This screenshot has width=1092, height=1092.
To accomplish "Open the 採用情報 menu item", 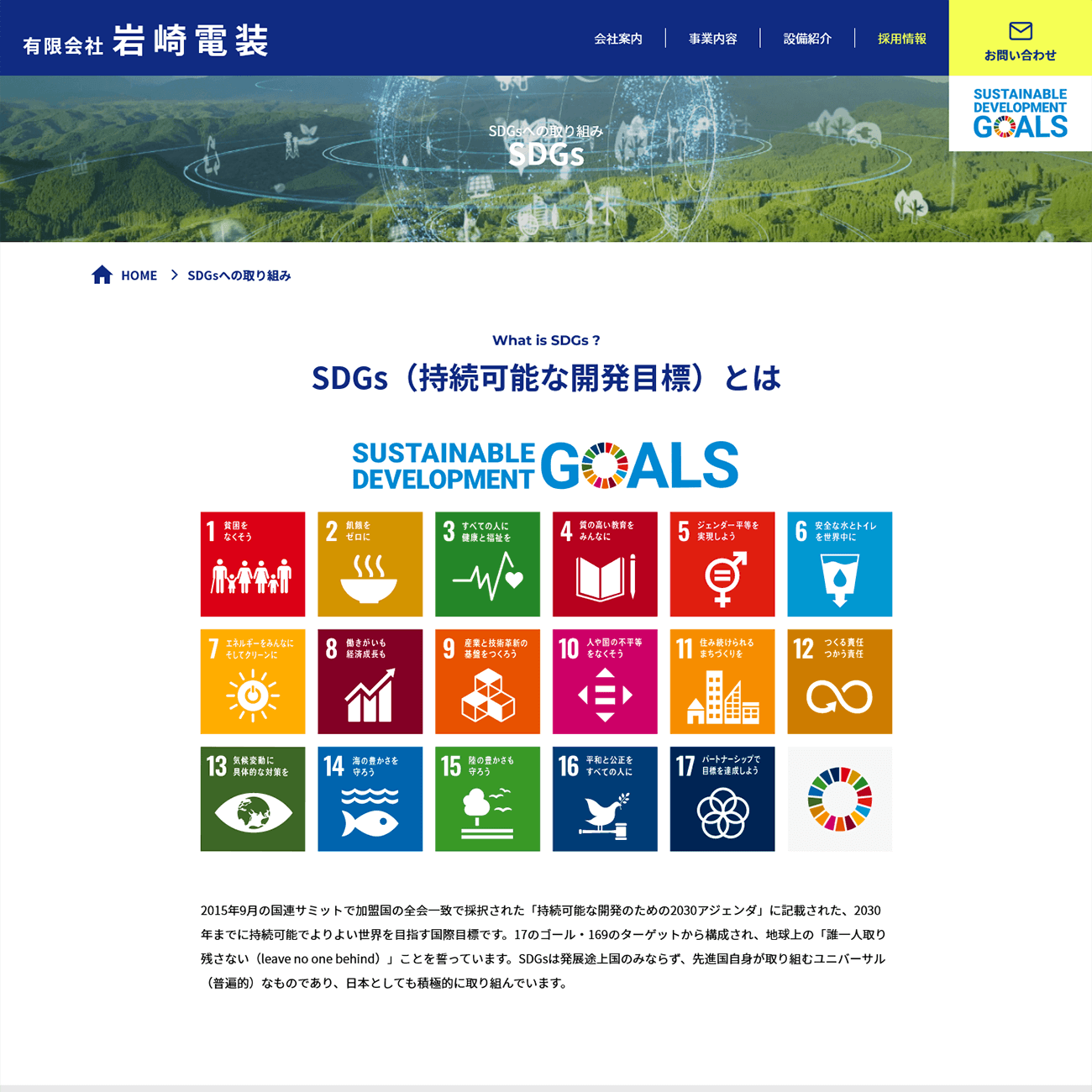I will (x=902, y=39).
